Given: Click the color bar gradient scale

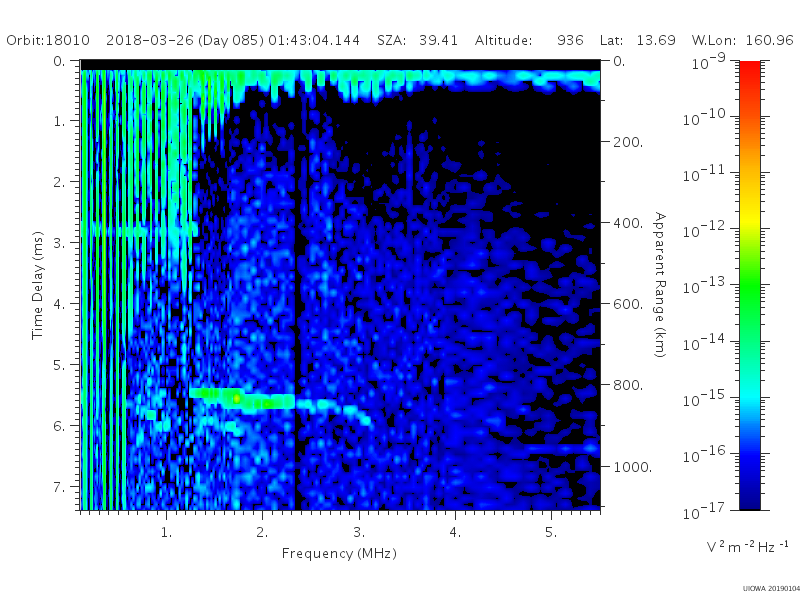Looking at the screenshot, I should [749, 285].
